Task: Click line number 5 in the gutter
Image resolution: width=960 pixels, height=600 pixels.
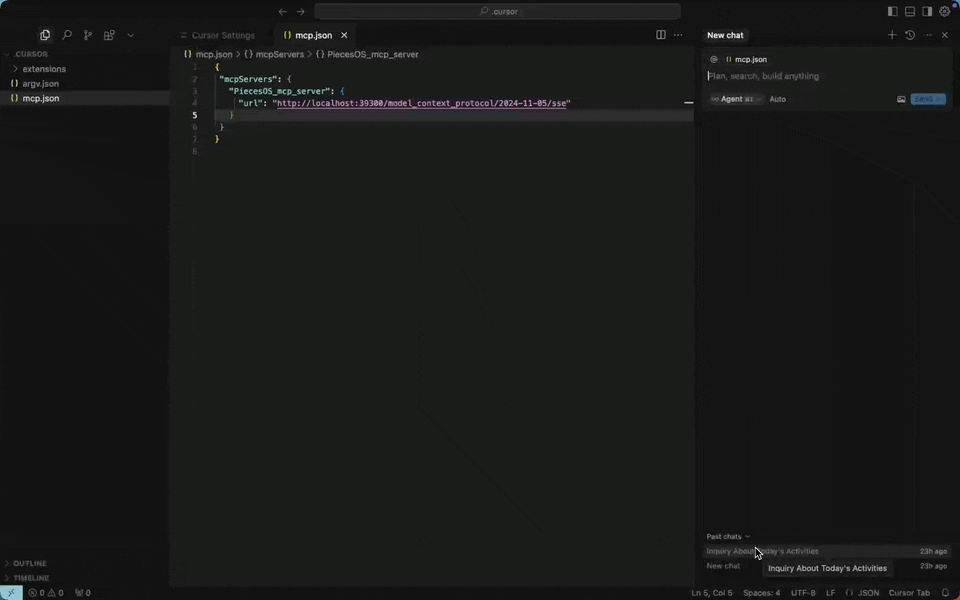Action: 195,115
